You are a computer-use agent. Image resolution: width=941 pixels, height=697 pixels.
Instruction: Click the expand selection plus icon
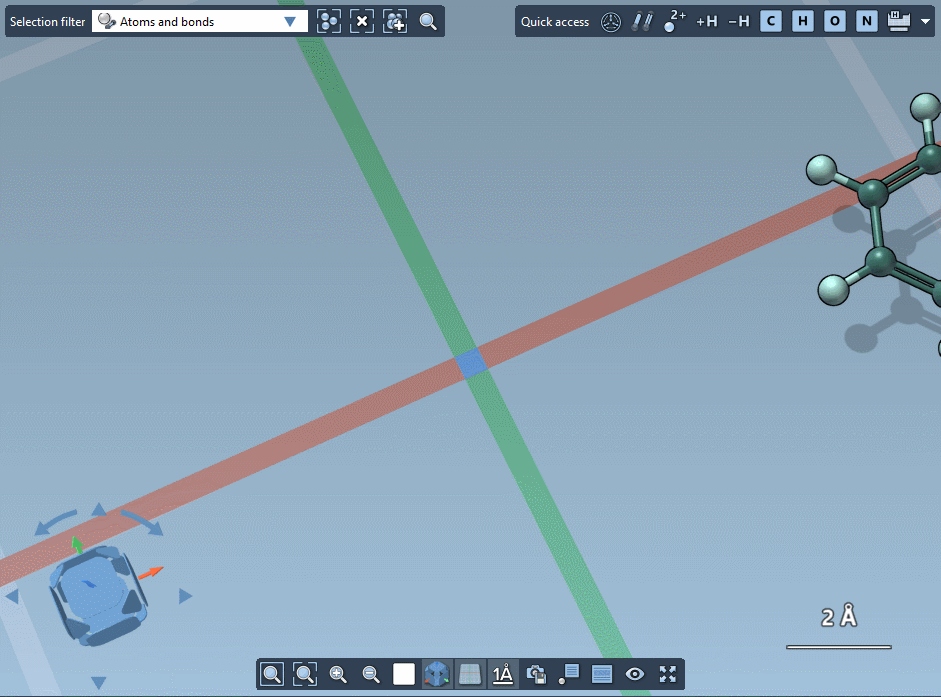click(x=395, y=21)
